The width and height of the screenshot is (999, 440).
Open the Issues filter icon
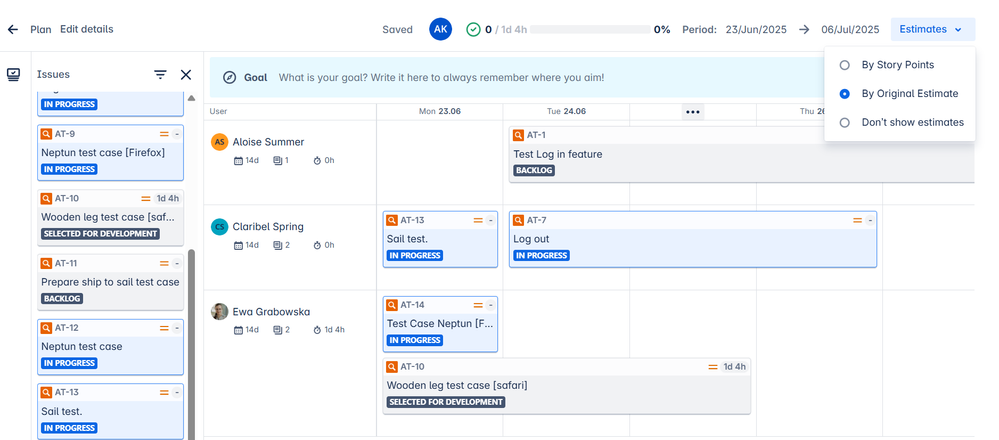coord(160,75)
